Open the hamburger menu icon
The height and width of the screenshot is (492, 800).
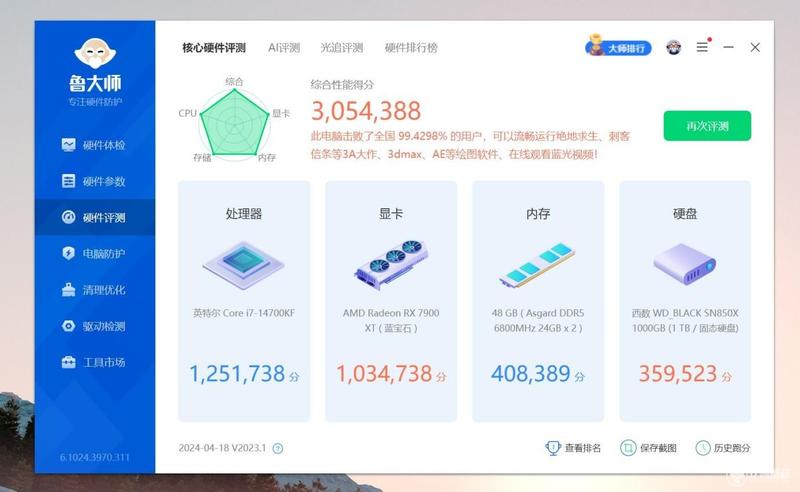click(702, 47)
